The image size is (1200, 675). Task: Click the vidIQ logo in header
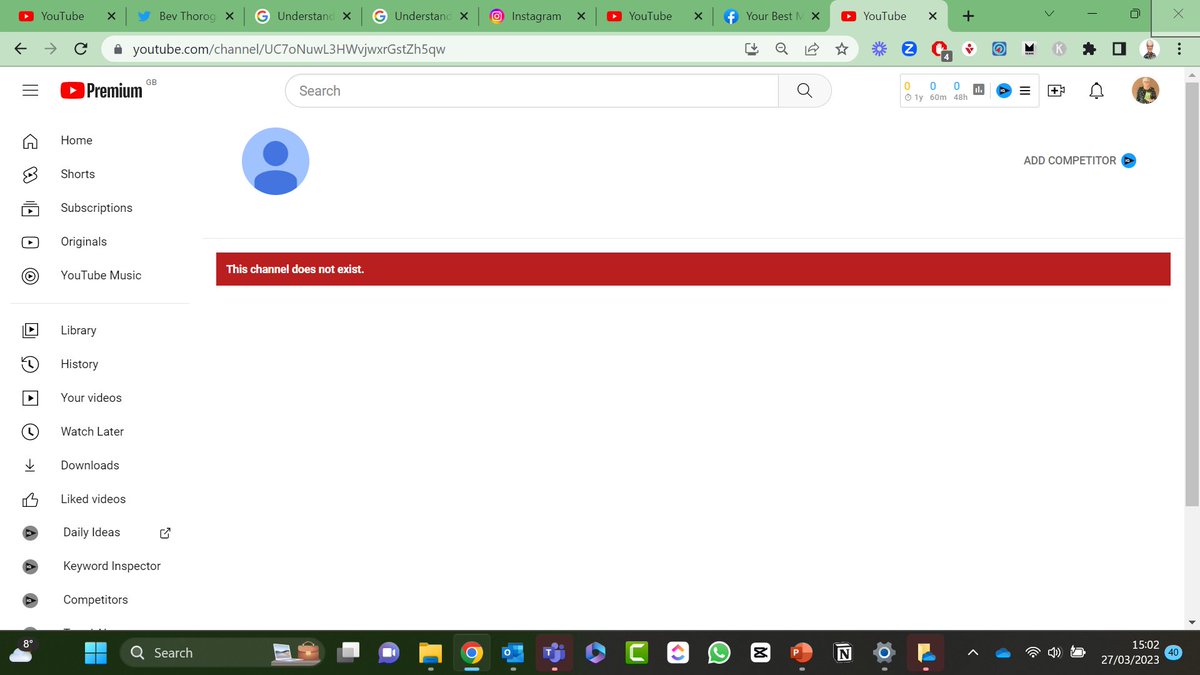pos(1004,90)
